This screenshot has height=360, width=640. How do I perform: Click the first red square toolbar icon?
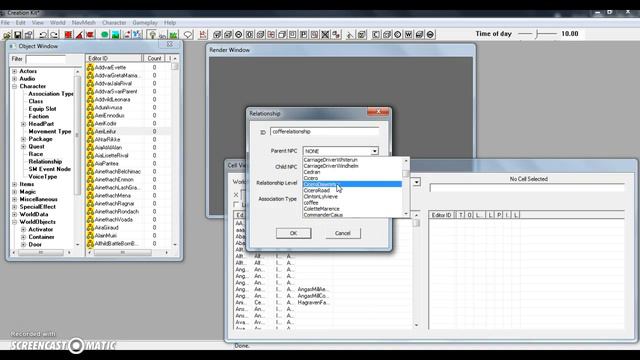click(x=68, y=35)
